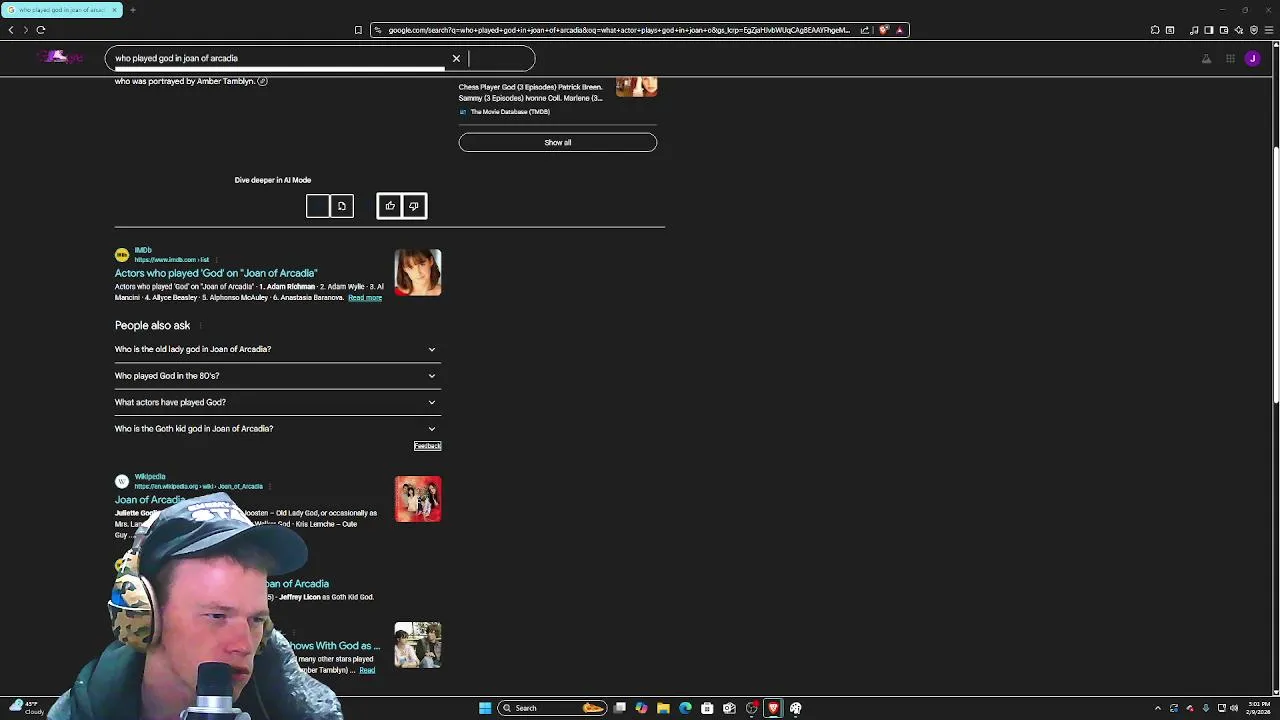
Task: Click in the Google search input field
Action: coord(280,58)
